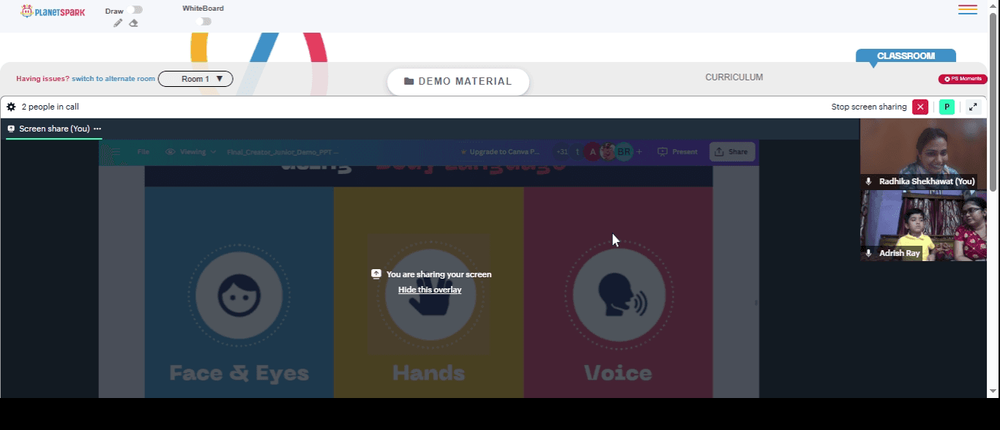Click the PlanetSpark logo

pyautogui.click(x=52, y=11)
